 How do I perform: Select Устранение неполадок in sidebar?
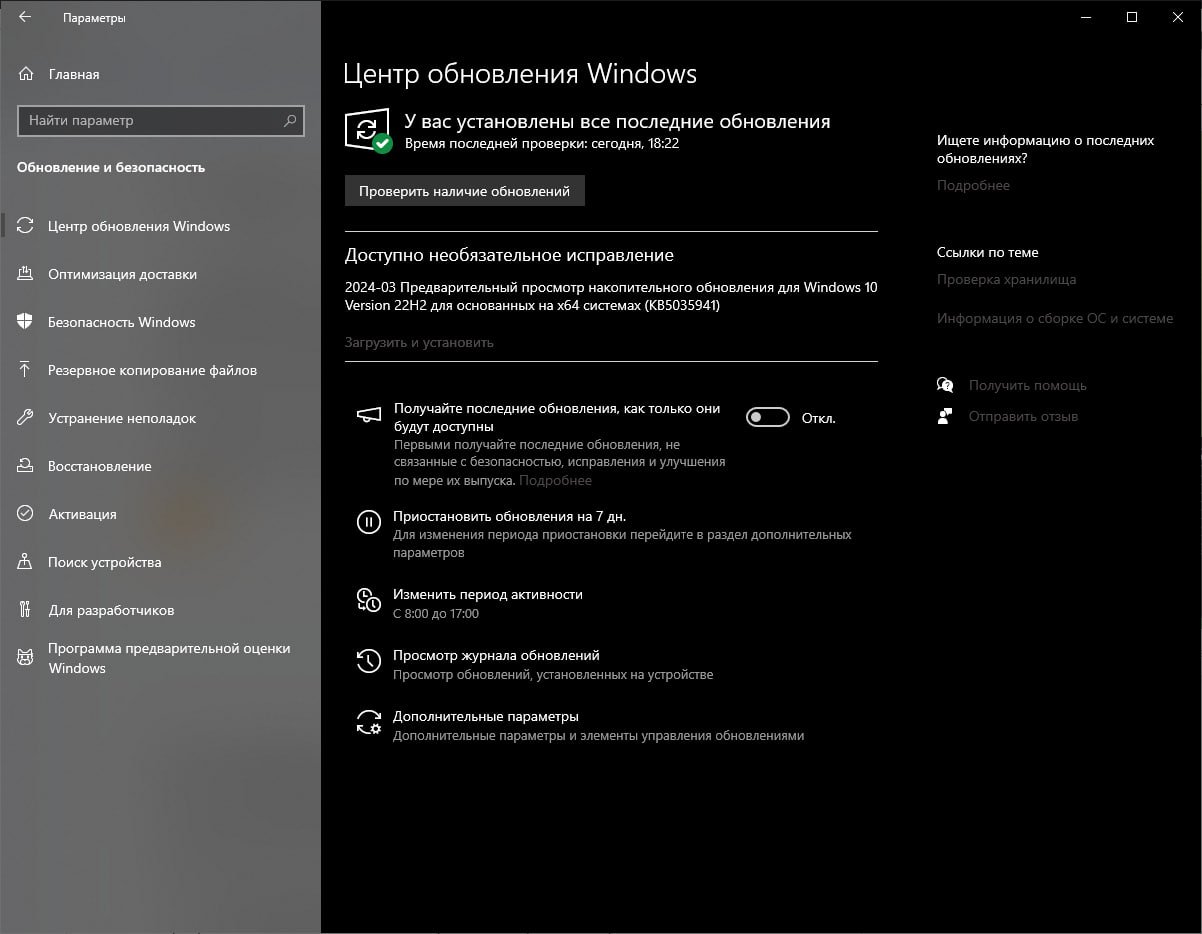tap(122, 418)
